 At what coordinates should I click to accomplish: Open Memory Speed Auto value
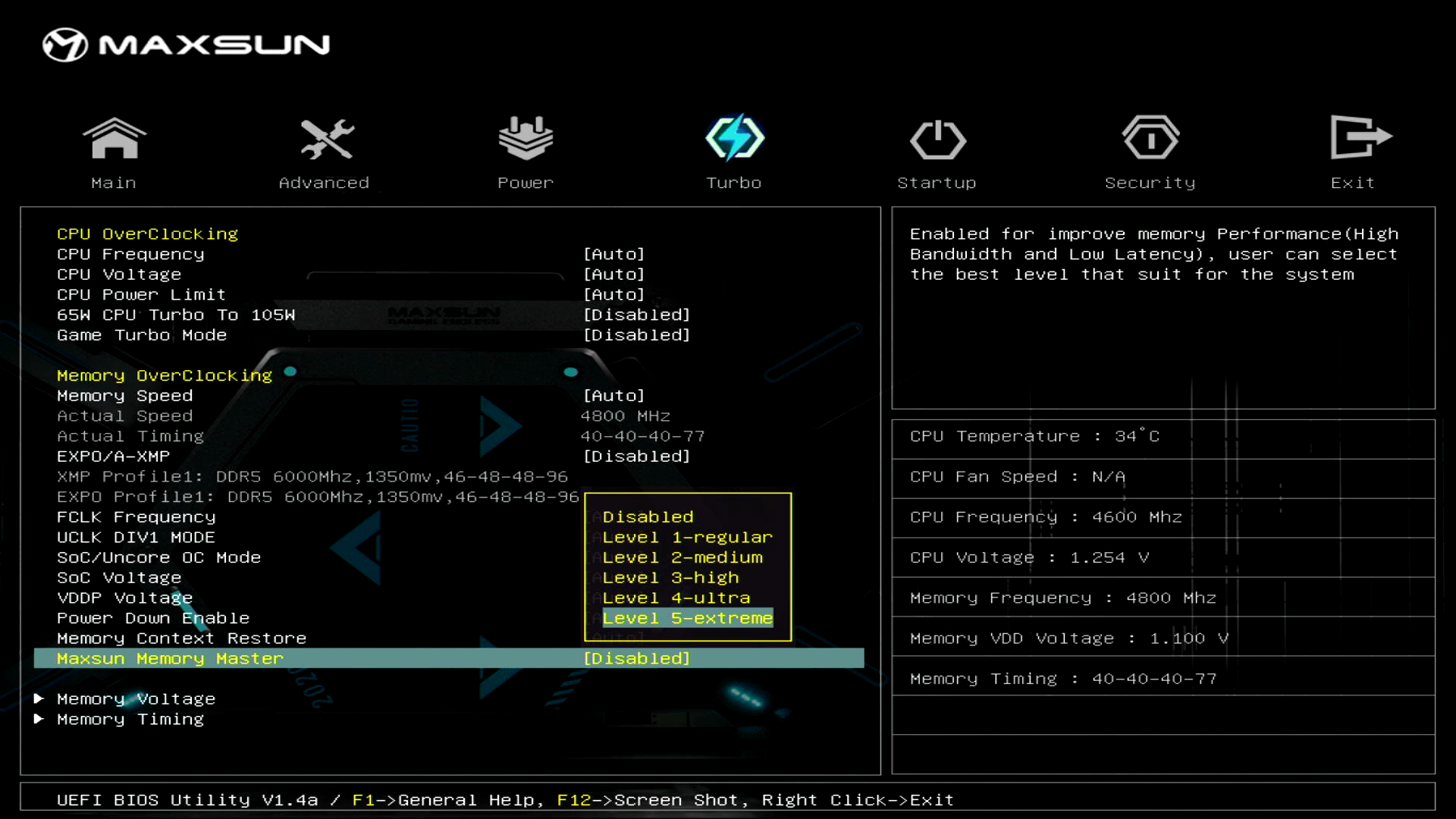613,396
